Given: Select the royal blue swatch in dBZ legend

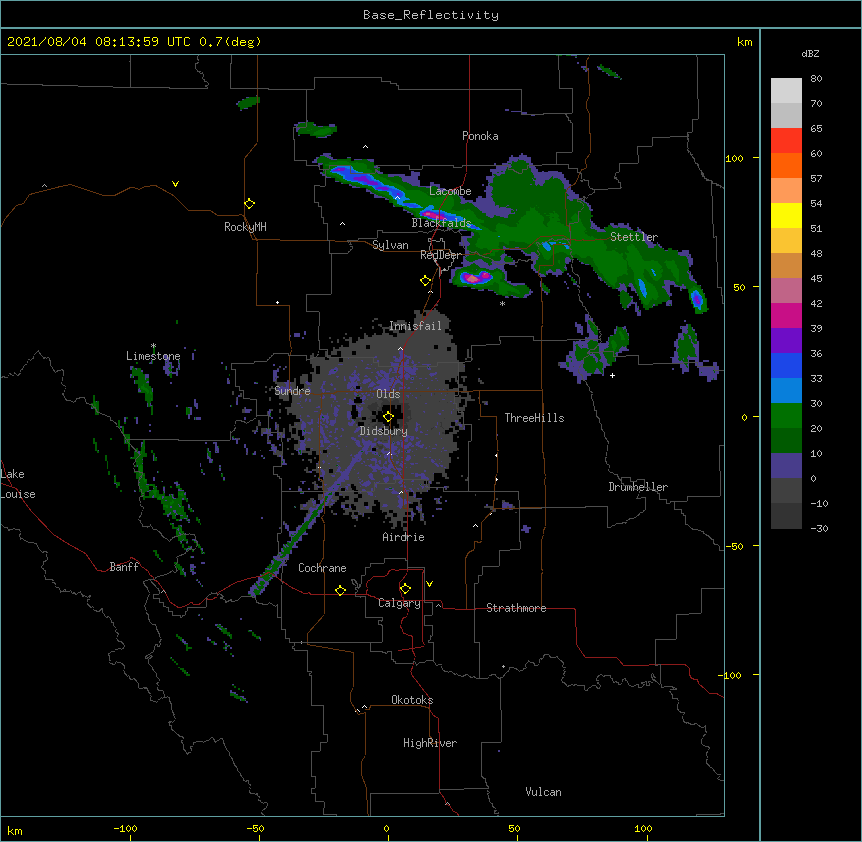Looking at the screenshot, I should click(x=786, y=365).
